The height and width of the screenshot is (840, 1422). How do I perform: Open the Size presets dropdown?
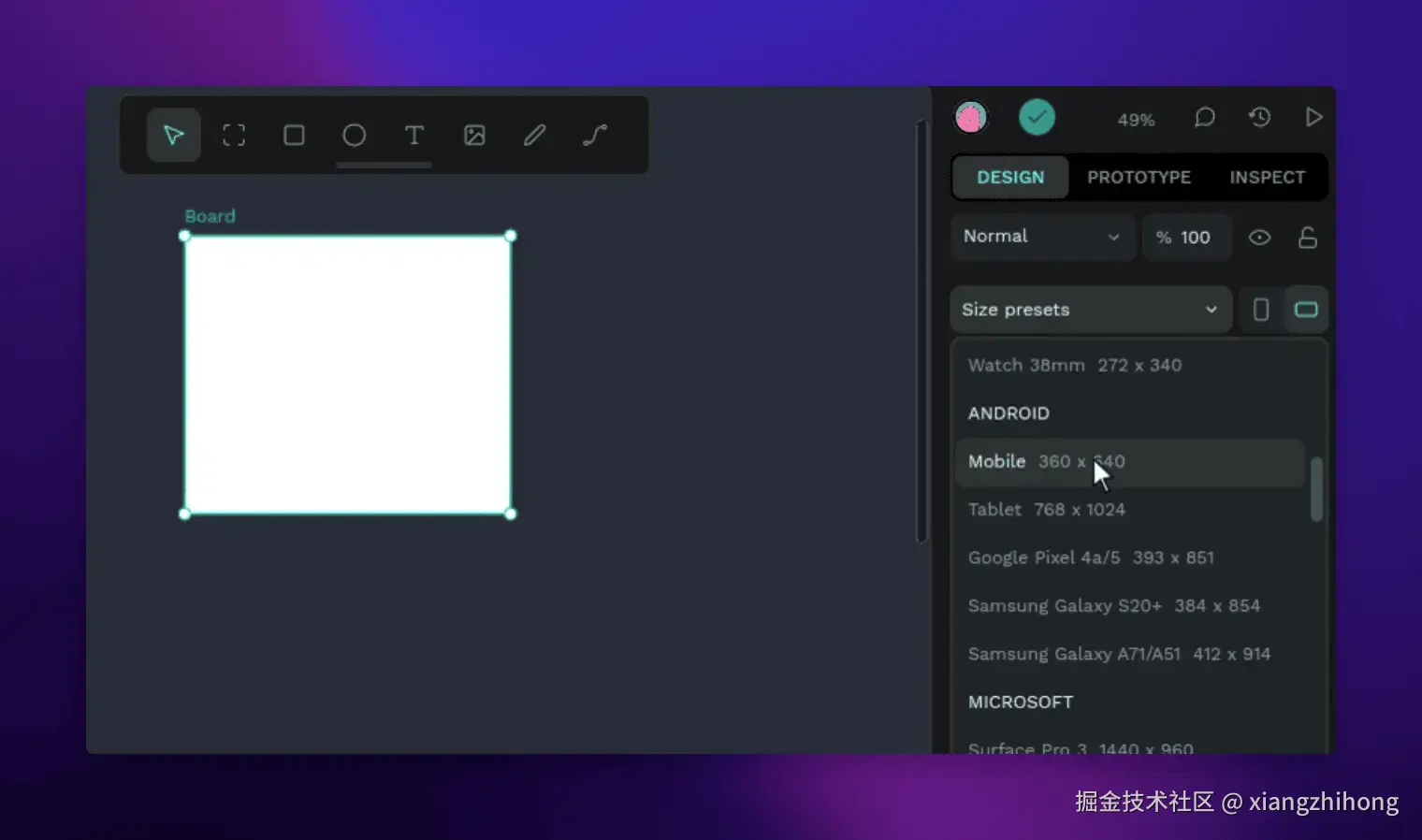tap(1091, 310)
